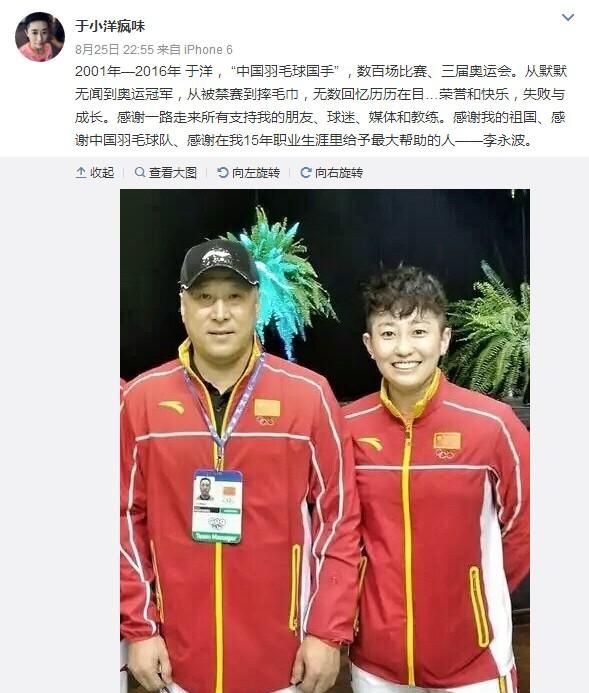Click the Team Manager badge in photo
The height and width of the screenshot is (693, 589).
pos(217,506)
